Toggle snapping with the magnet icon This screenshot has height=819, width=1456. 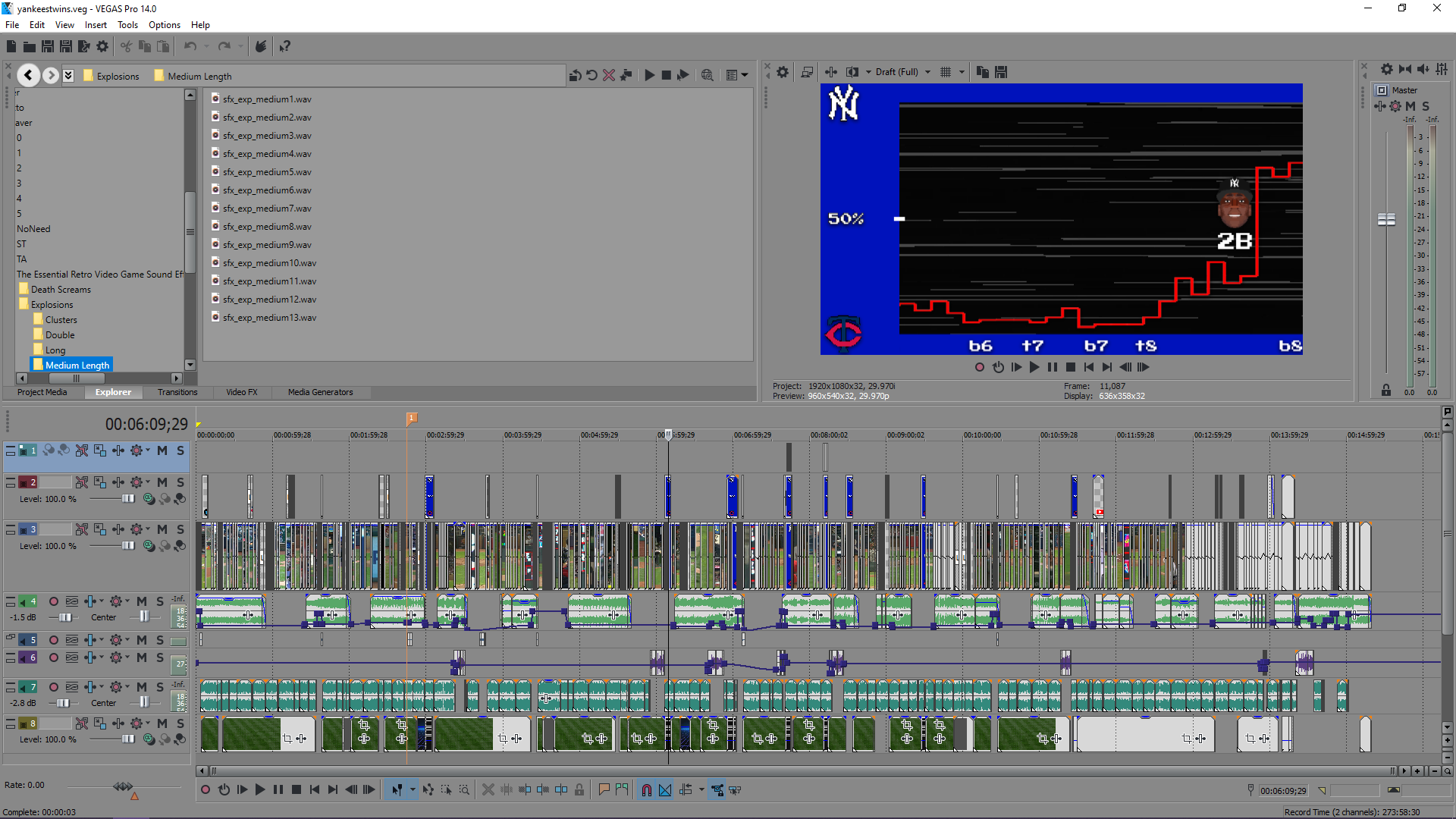647,790
